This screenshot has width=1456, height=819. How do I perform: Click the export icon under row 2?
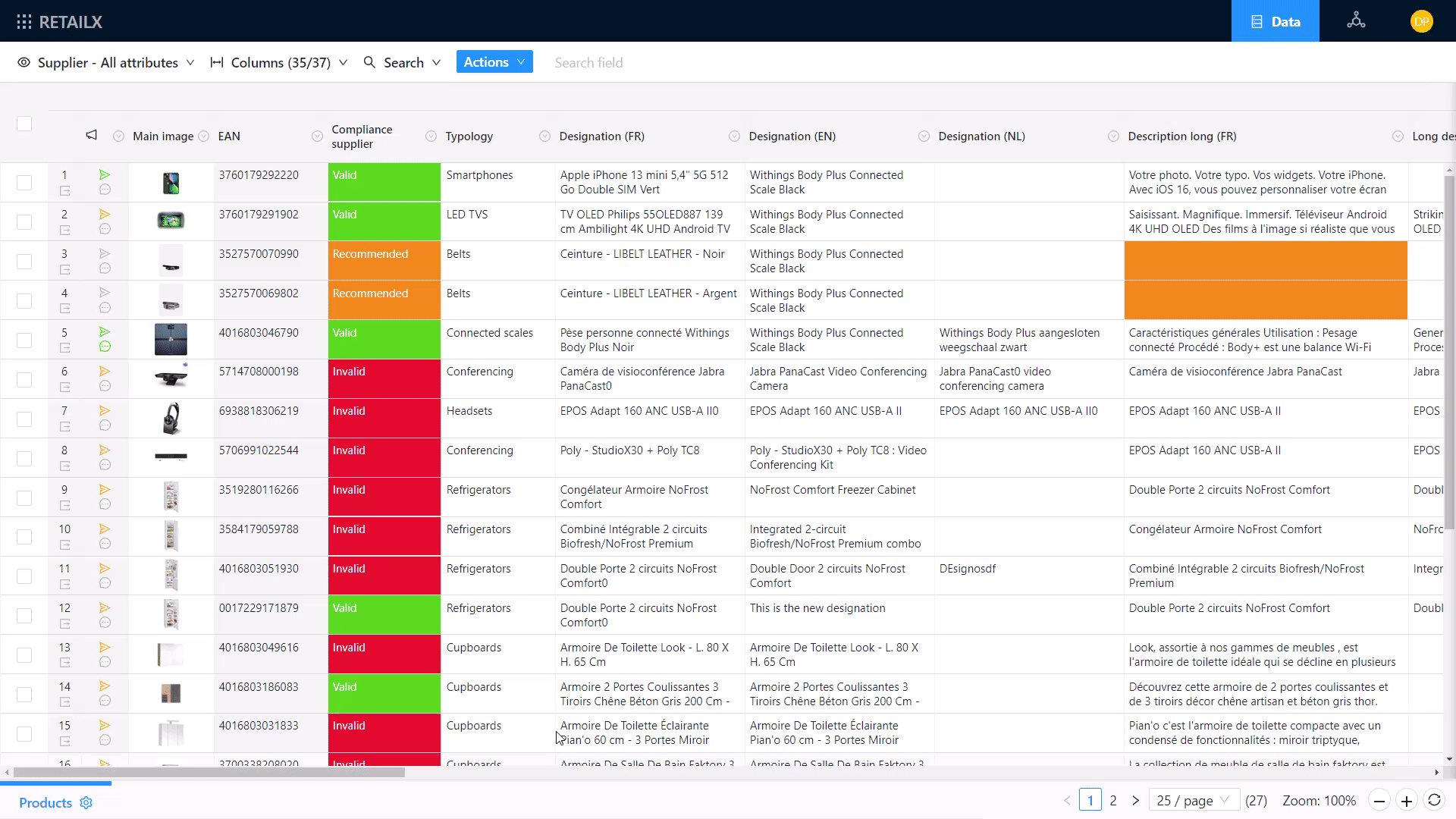65,230
